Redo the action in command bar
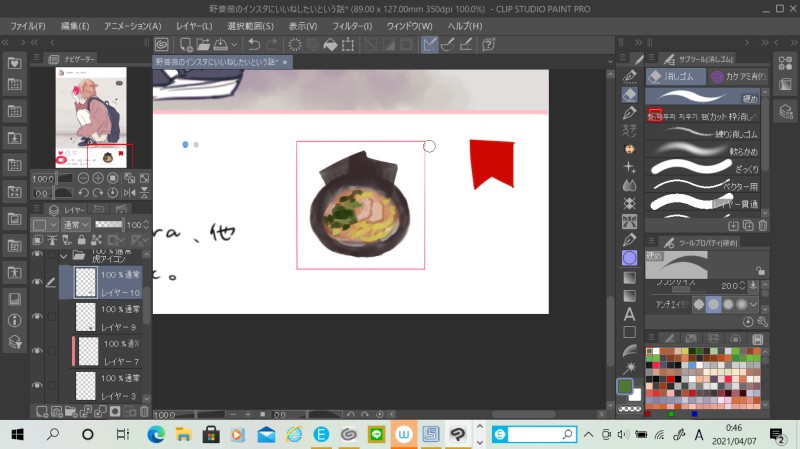The image size is (800, 449). tap(271, 45)
